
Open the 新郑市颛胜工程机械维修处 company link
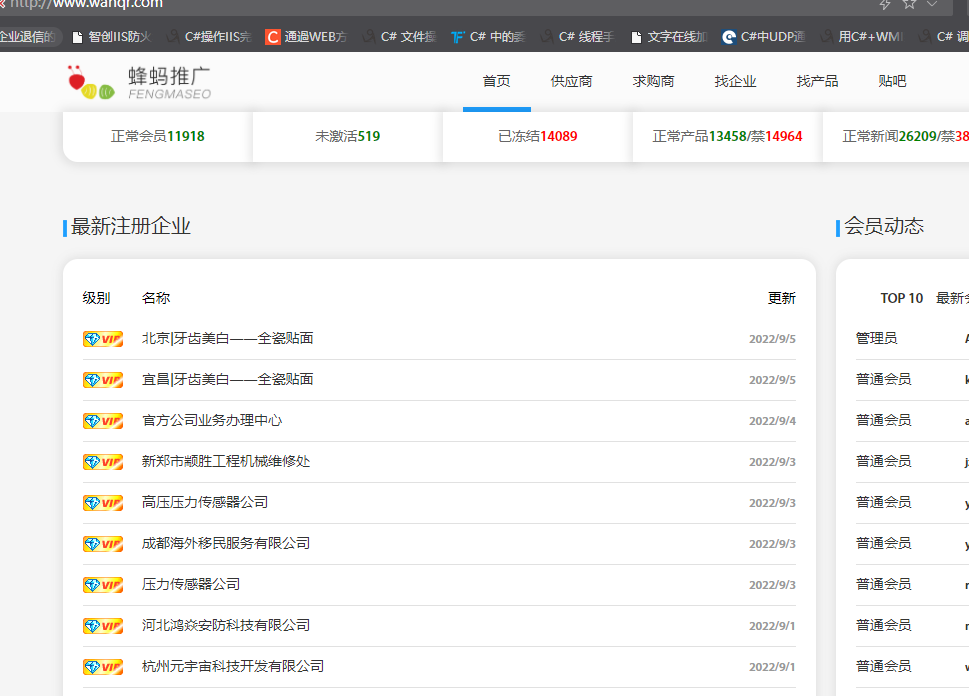(226, 462)
